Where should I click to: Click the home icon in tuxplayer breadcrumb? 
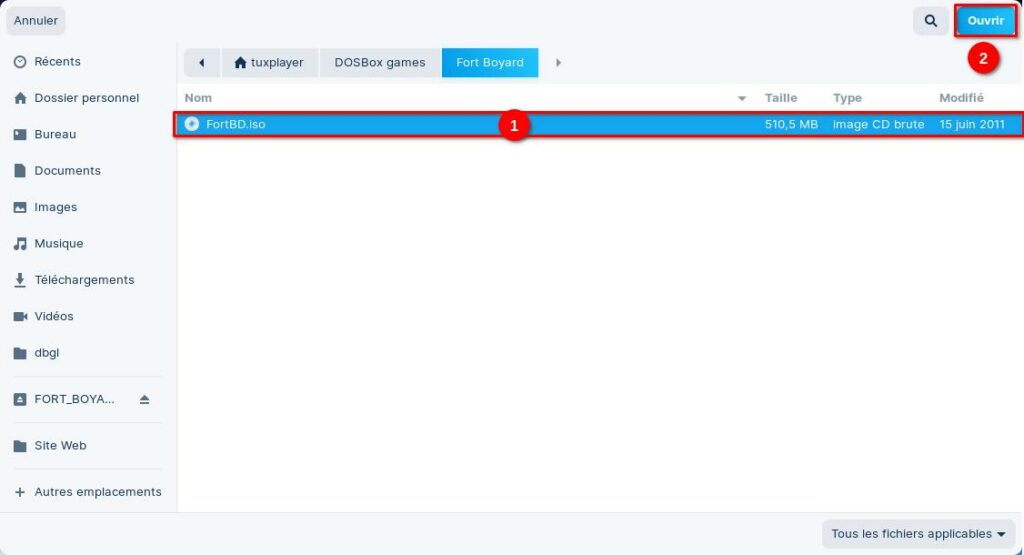click(240, 63)
